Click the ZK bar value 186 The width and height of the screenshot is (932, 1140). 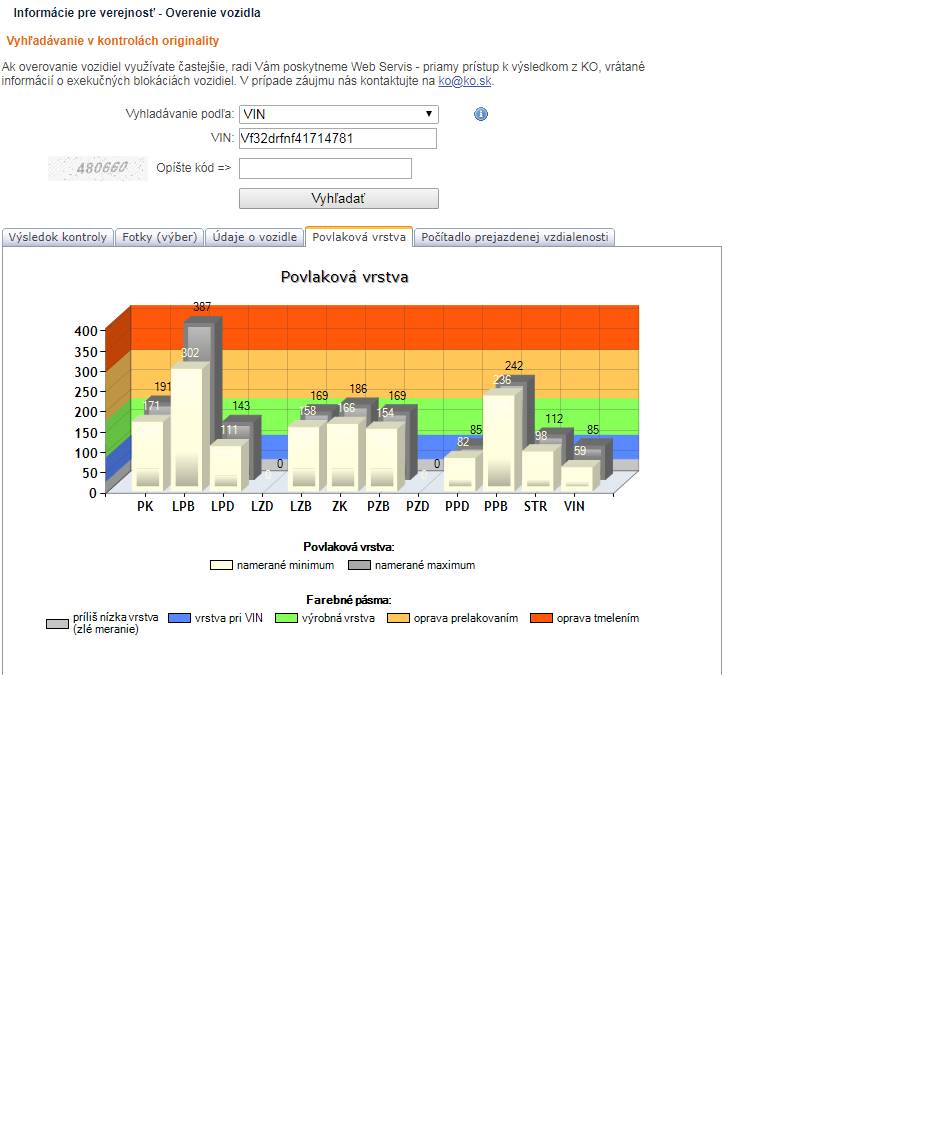358,389
